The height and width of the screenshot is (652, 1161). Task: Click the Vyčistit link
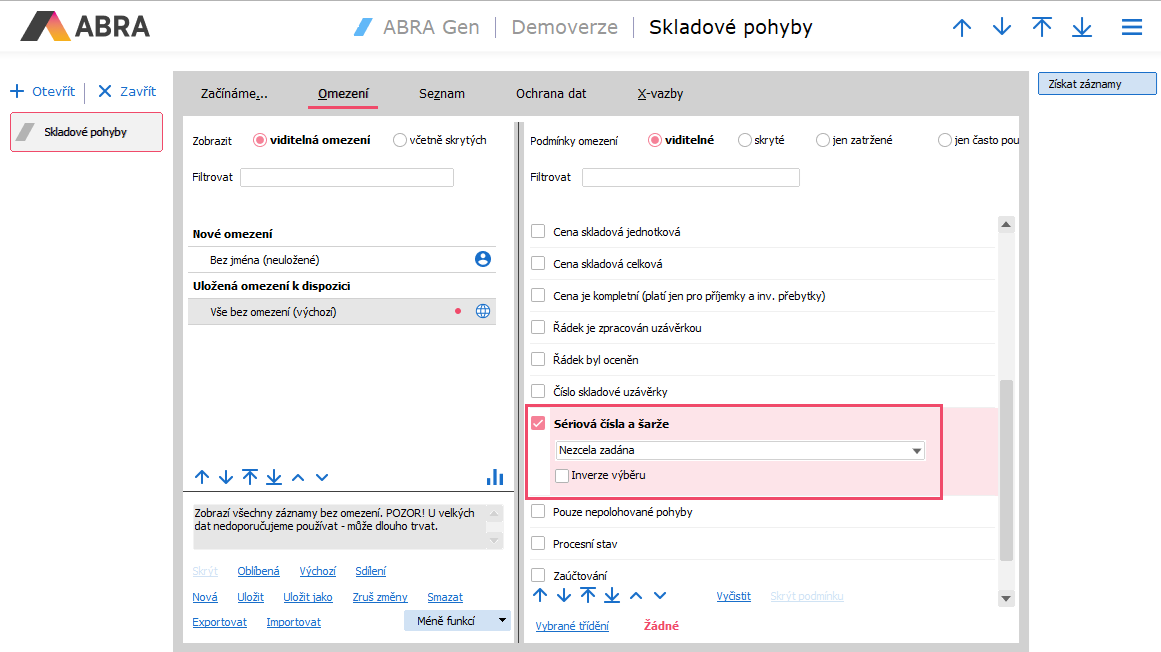pyautogui.click(x=733, y=596)
